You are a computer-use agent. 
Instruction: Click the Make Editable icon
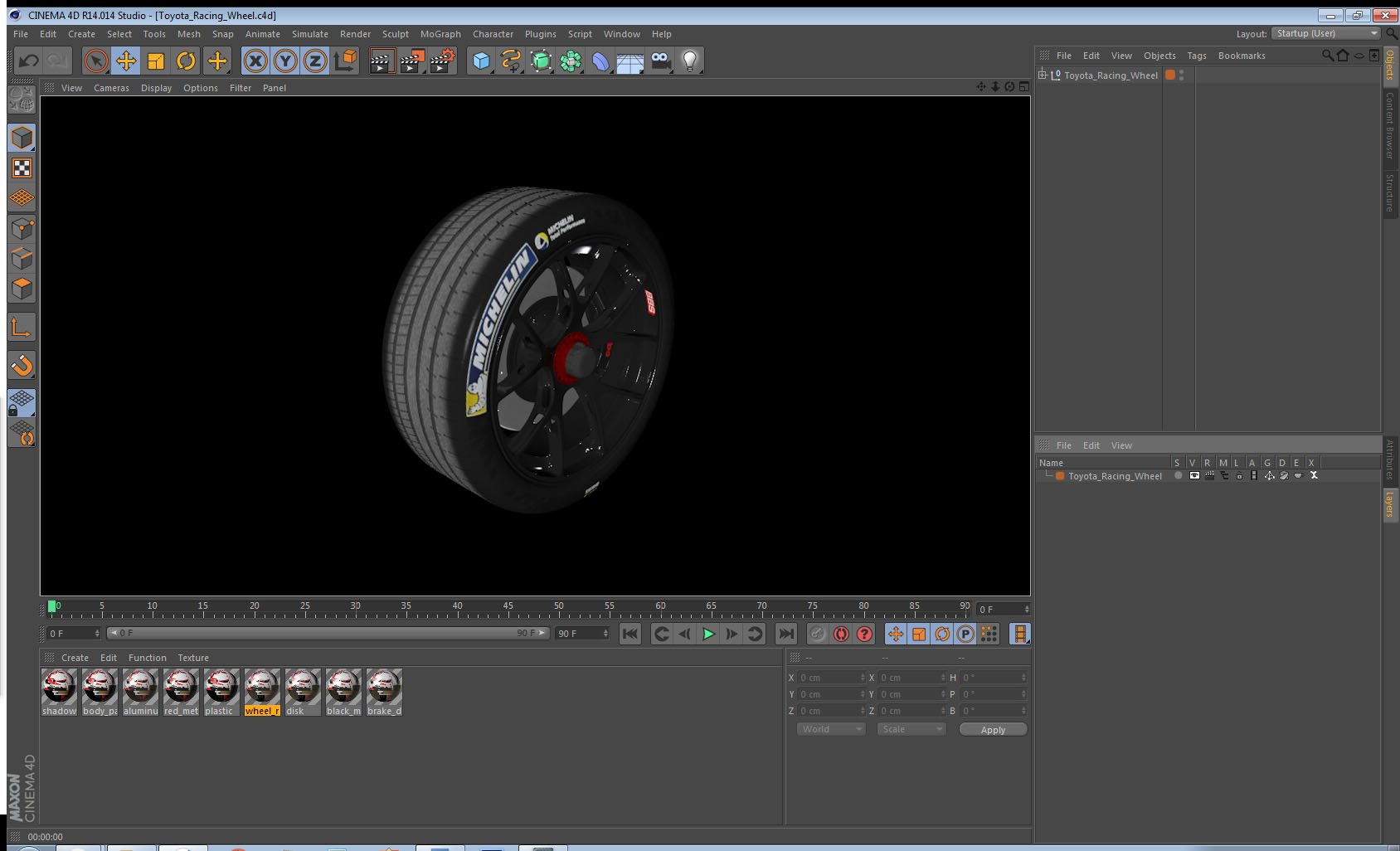22,100
